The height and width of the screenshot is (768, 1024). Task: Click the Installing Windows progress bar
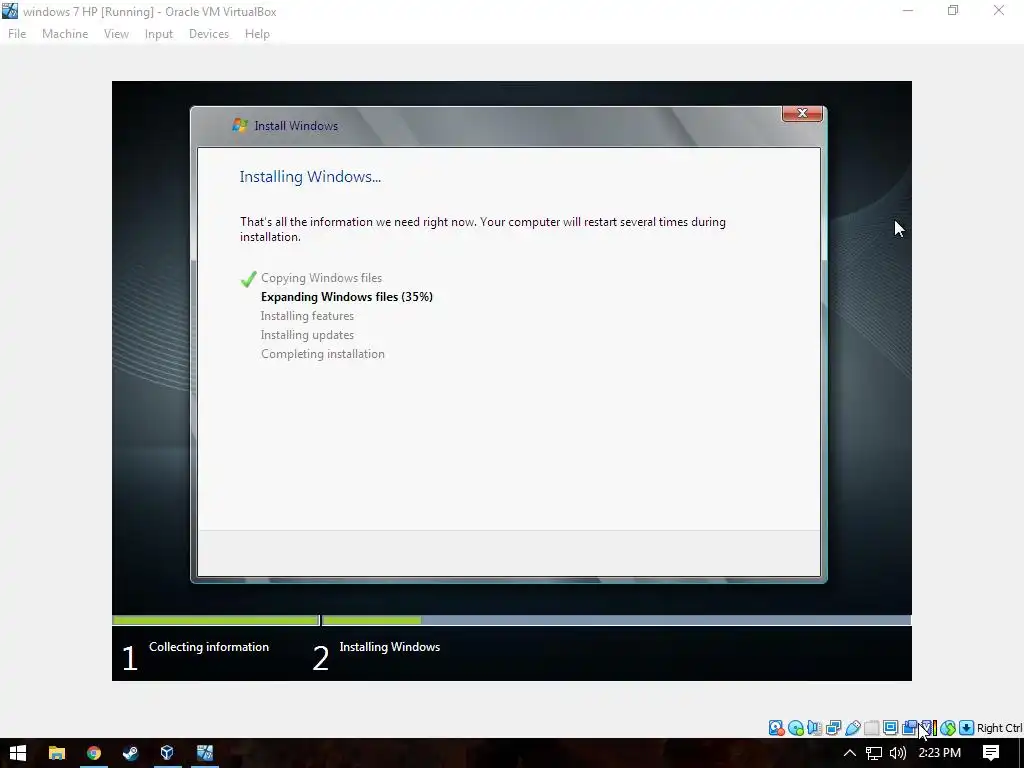[x=616, y=620]
